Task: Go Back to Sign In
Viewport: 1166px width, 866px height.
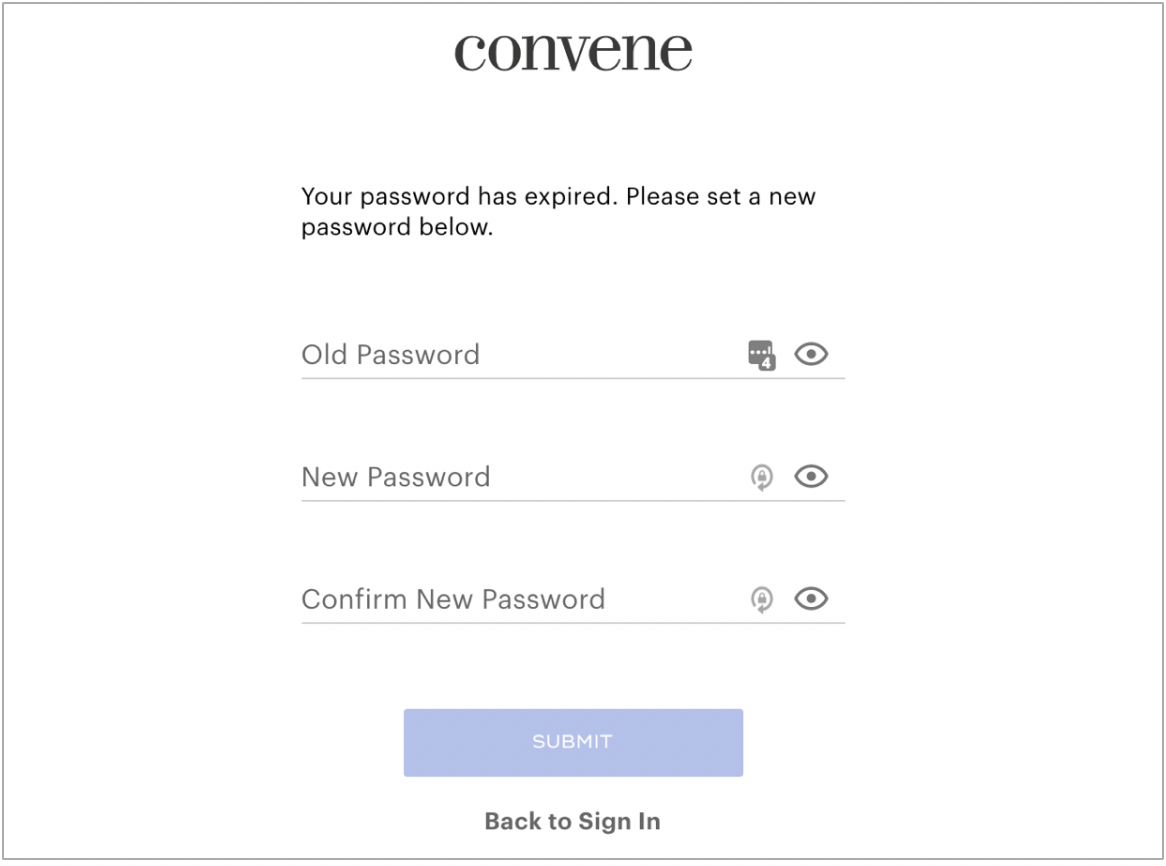Action: [x=572, y=822]
